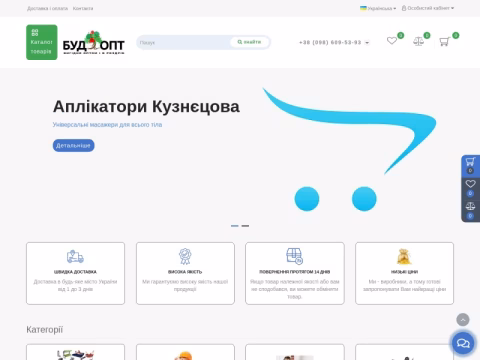Open the live chat bubble button
This screenshot has width=480, height=360.
click(463, 343)
